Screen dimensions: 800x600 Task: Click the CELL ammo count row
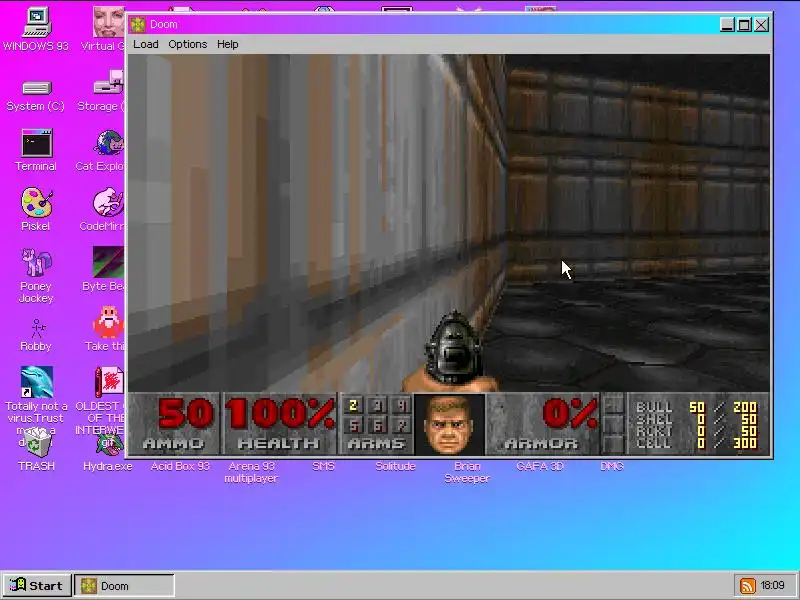point(696,443)
